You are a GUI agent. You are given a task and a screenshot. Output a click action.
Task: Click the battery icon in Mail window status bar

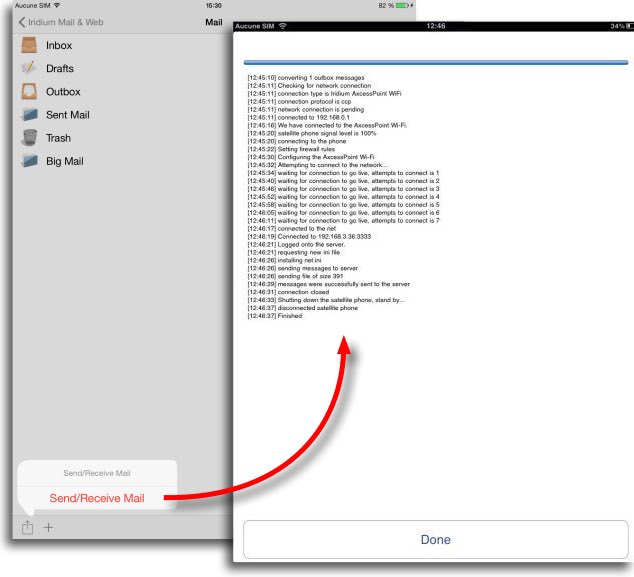[x=402, y=5]
